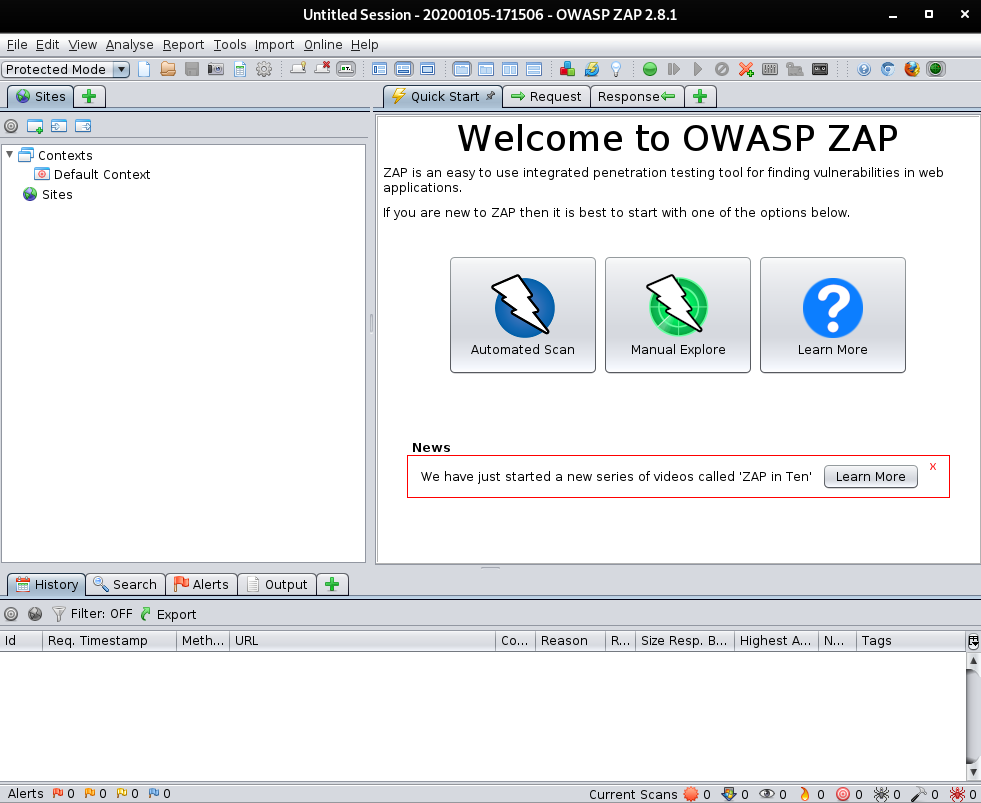Click the Export Context icon in Sites panel
981x803 pixels.
point(83,126)
